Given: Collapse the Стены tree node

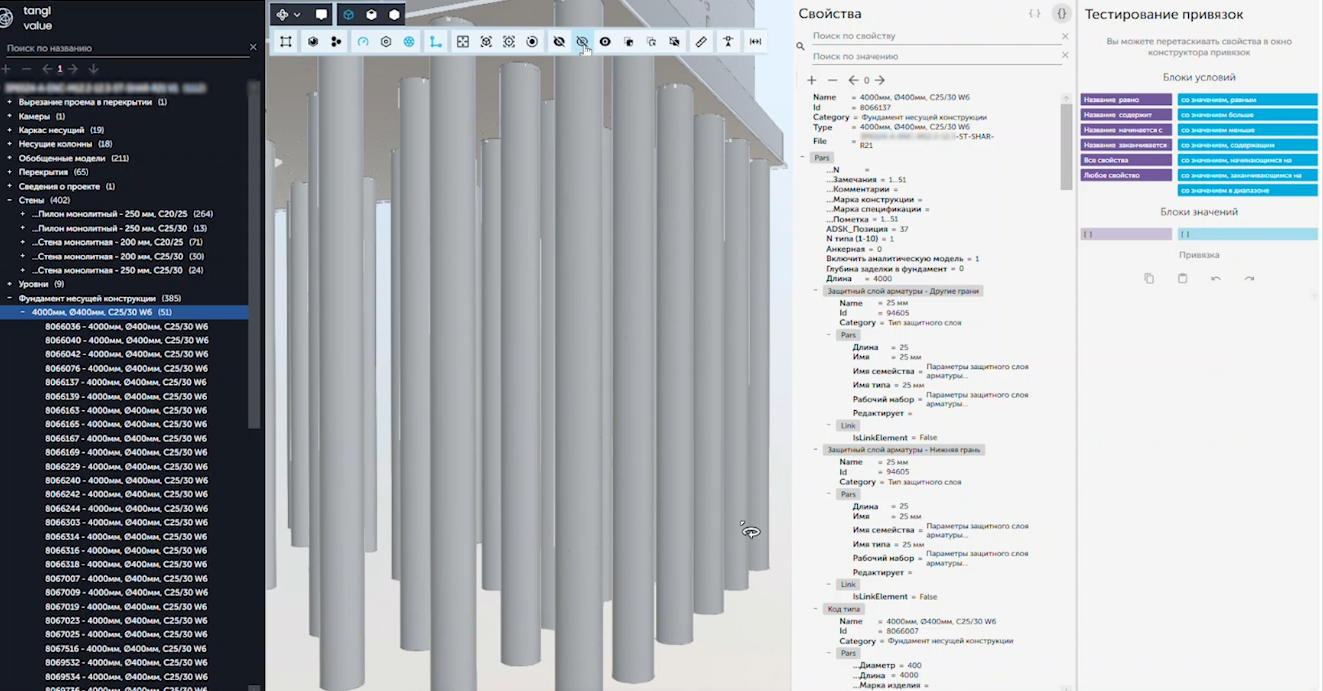Looking at the screenshot, I should click(x=10, y=200).
